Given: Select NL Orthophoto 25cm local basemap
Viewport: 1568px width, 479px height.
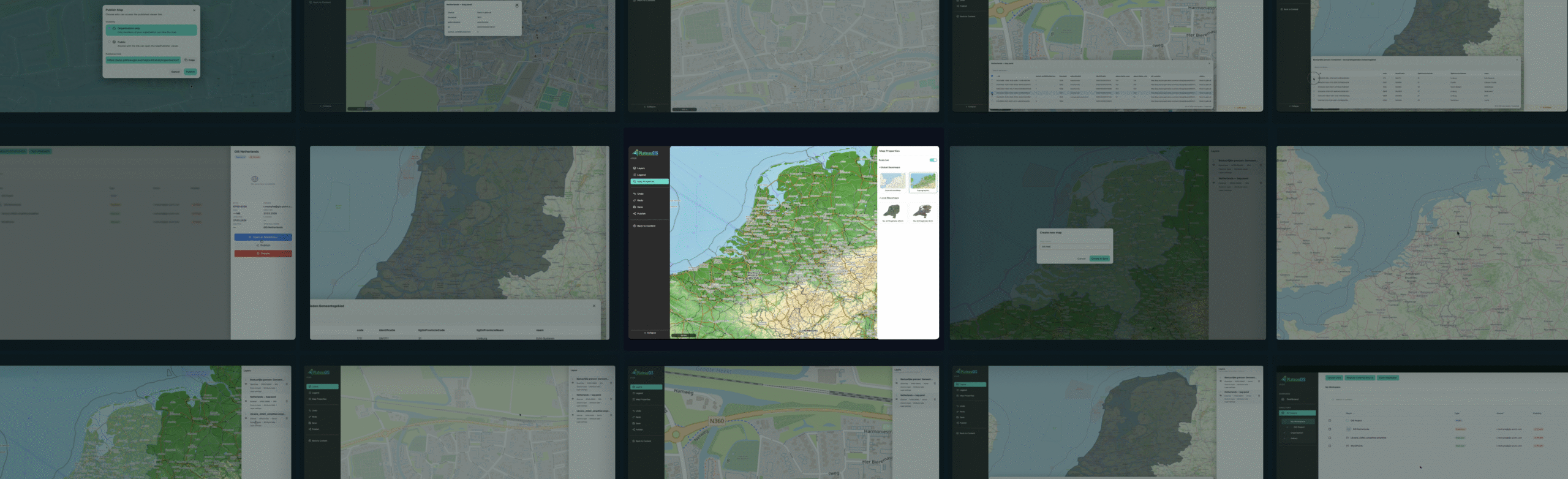Looking at the screenshot, I should click(892, 213).
